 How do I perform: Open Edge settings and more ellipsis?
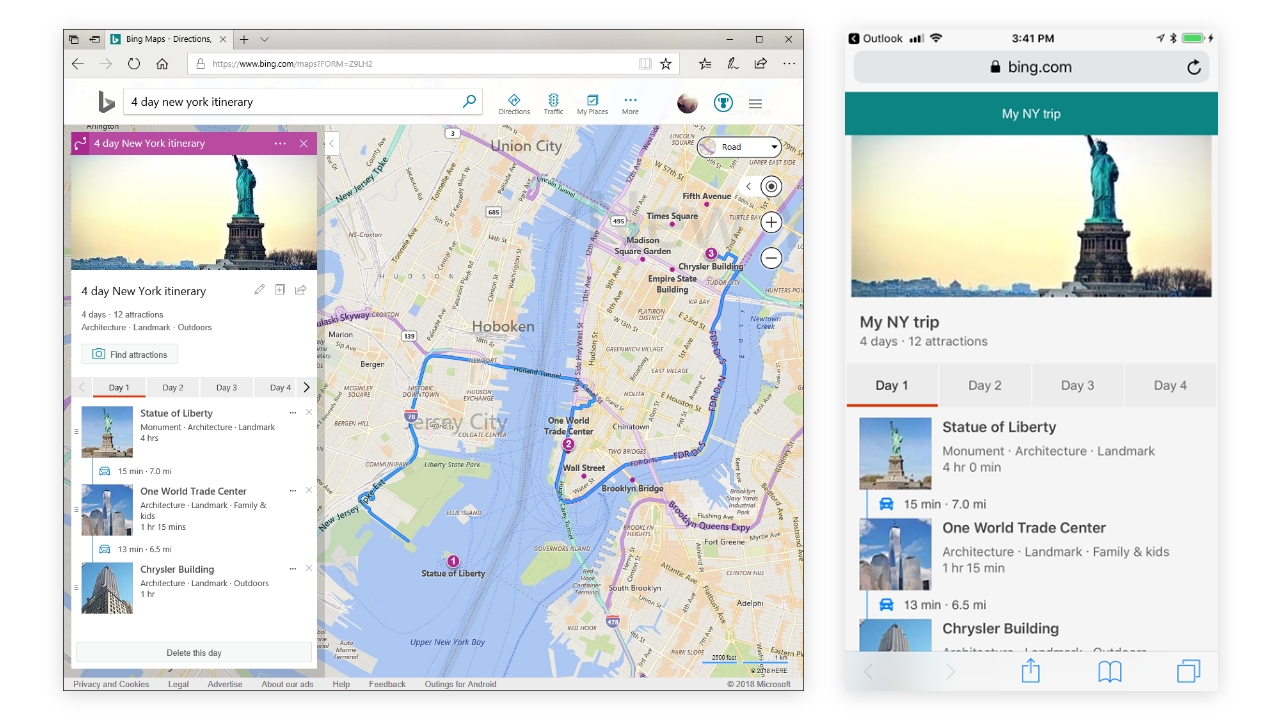click(788, 63)
